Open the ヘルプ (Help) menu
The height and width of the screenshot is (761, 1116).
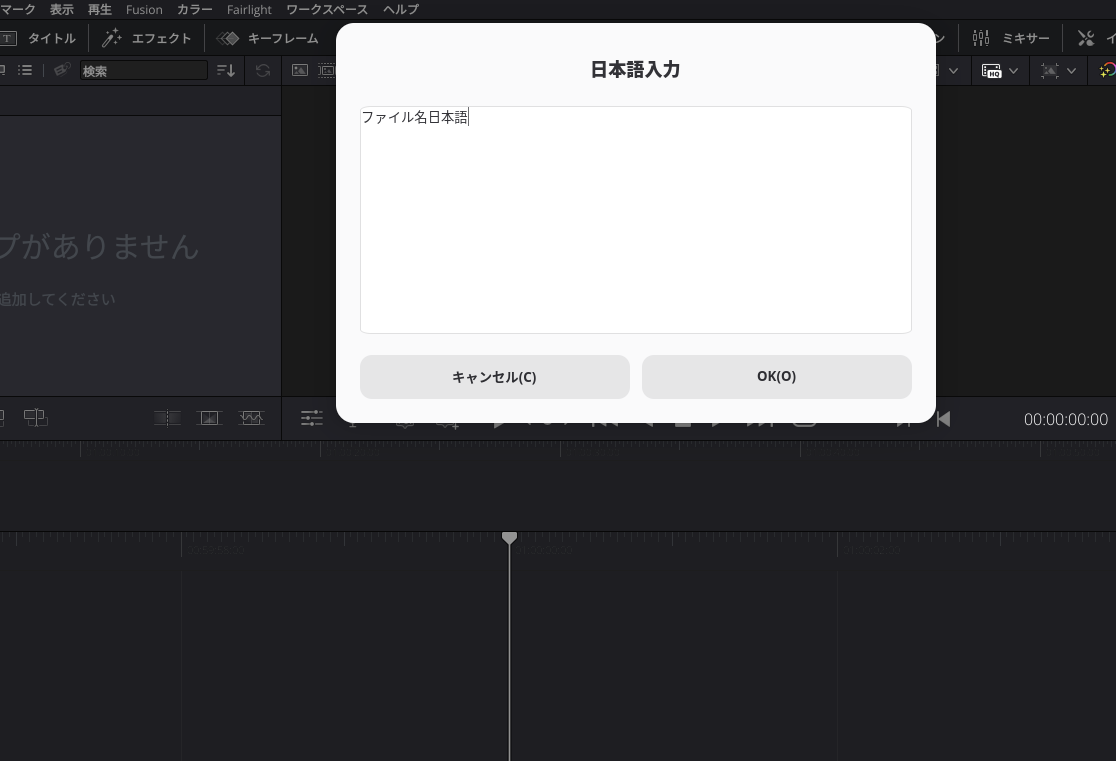point(401,9)
